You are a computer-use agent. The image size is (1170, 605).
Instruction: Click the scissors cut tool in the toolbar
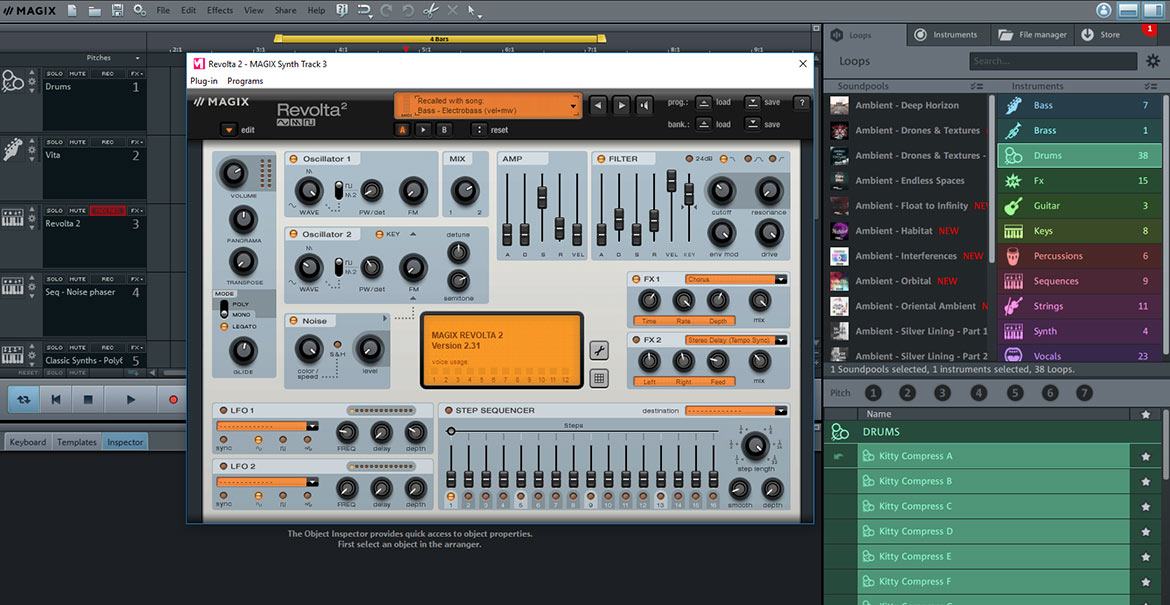[431, 10]
